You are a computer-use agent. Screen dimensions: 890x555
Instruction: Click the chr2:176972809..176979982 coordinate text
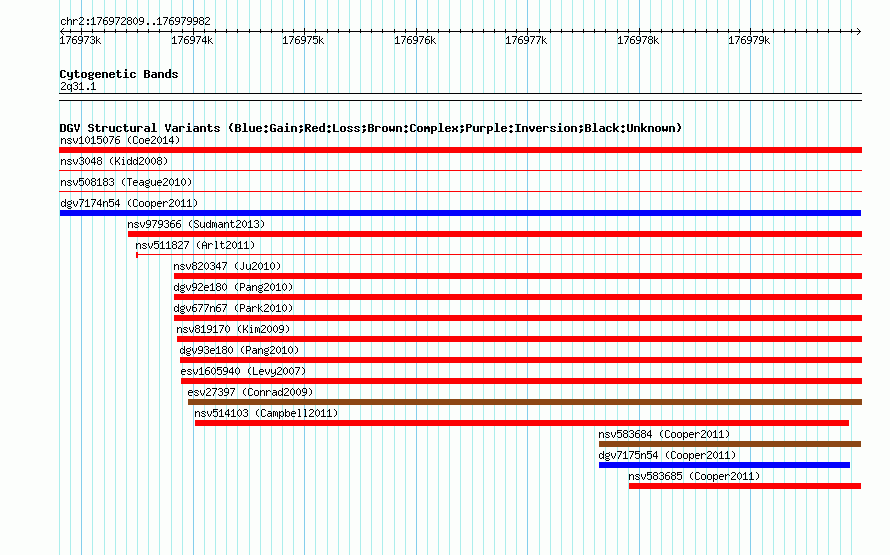pyautogui.click(x=135, y=21)
